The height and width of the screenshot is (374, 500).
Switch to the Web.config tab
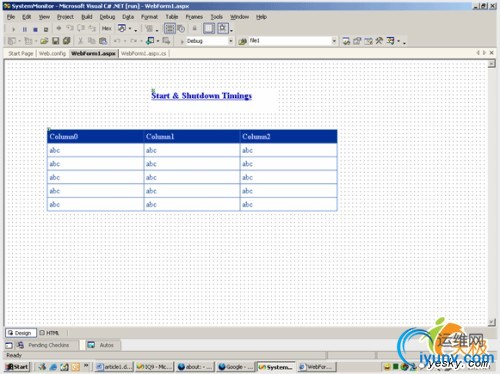coord(52,53)
